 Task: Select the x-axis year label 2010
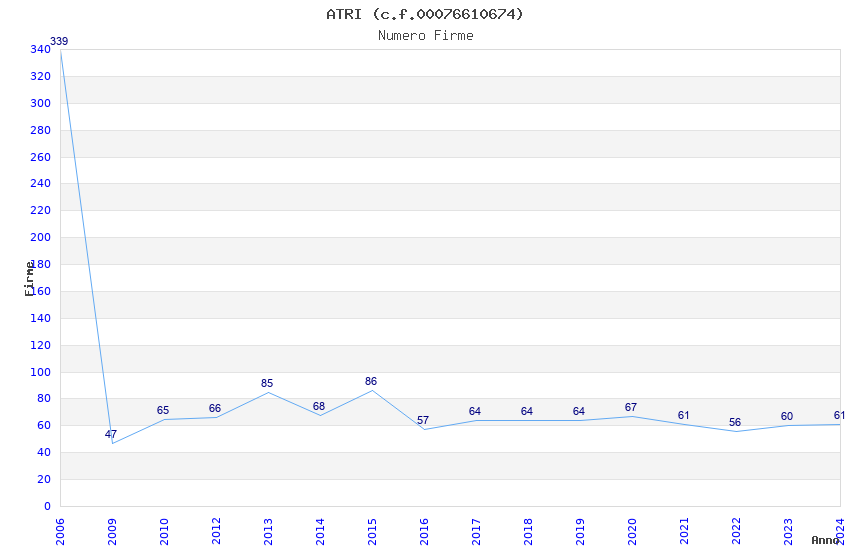(164, 531)
